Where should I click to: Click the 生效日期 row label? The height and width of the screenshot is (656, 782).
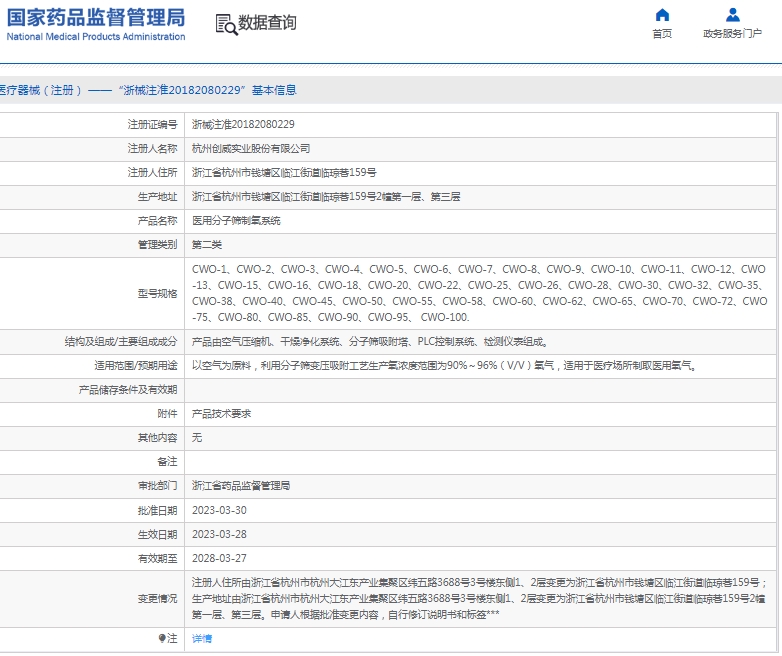pos(157,534)
